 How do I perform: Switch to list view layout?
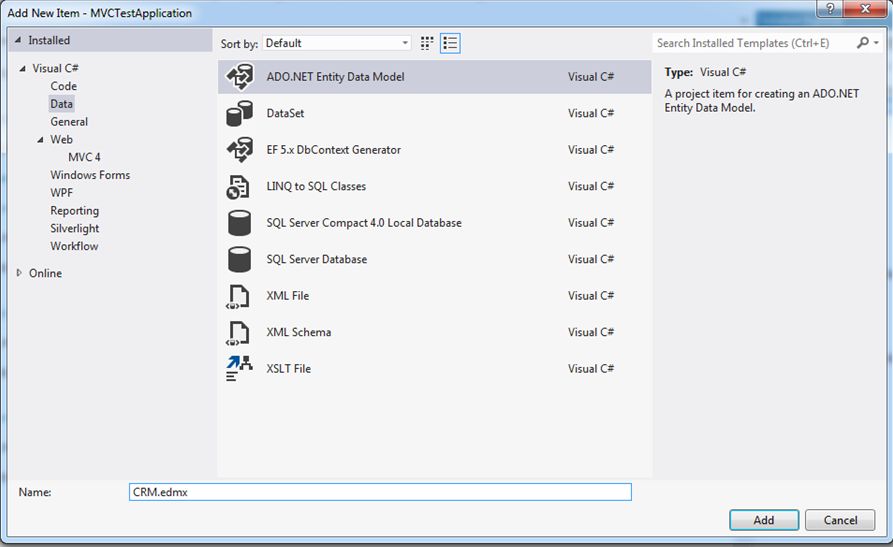point(450,43)
